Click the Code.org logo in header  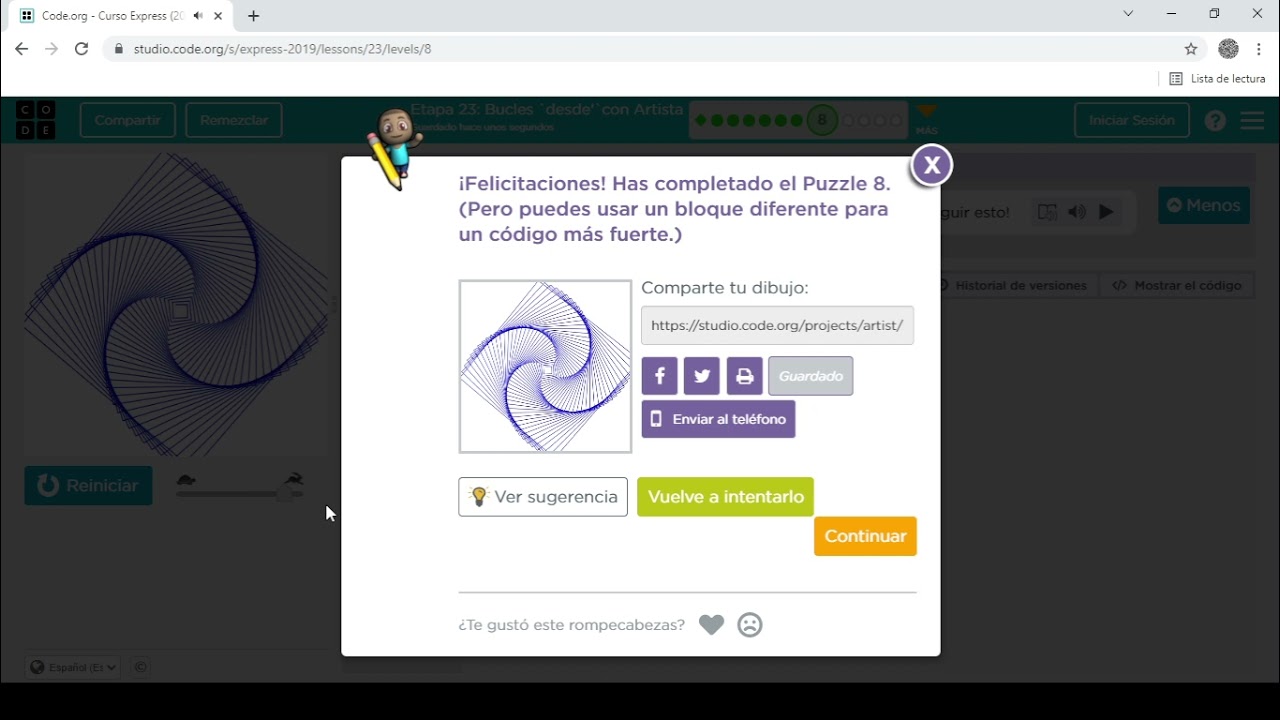(x=36, y=120)
